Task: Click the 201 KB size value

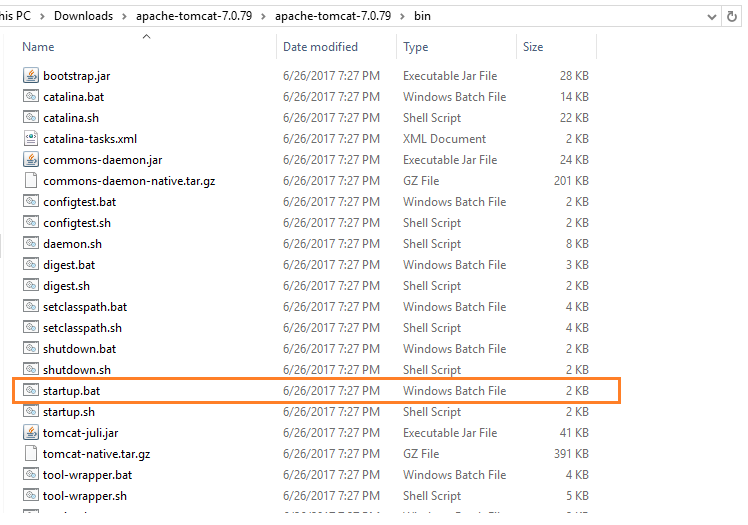Action: tap(571, 181)
